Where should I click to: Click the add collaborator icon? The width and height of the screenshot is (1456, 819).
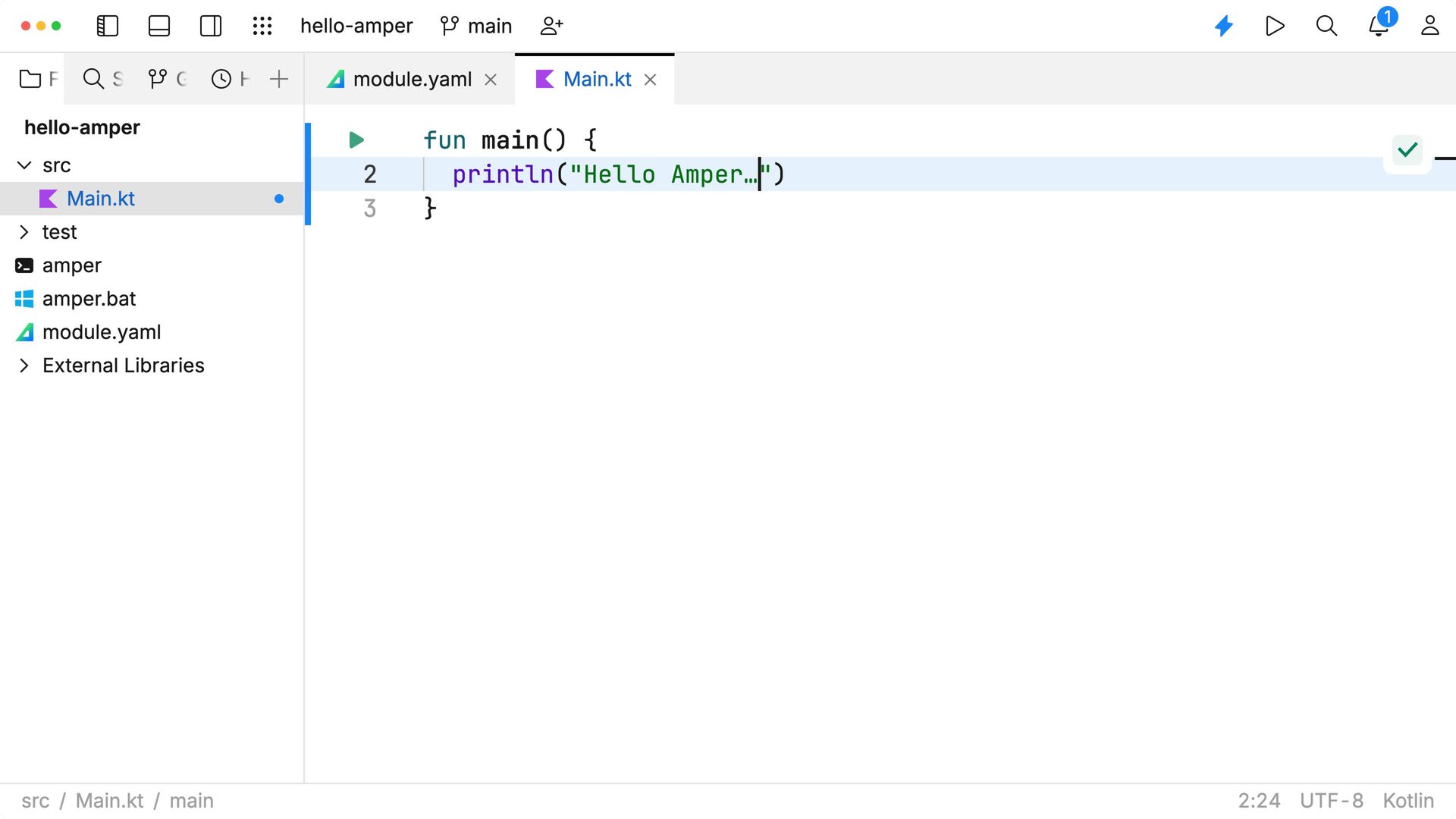click(551, 26)
